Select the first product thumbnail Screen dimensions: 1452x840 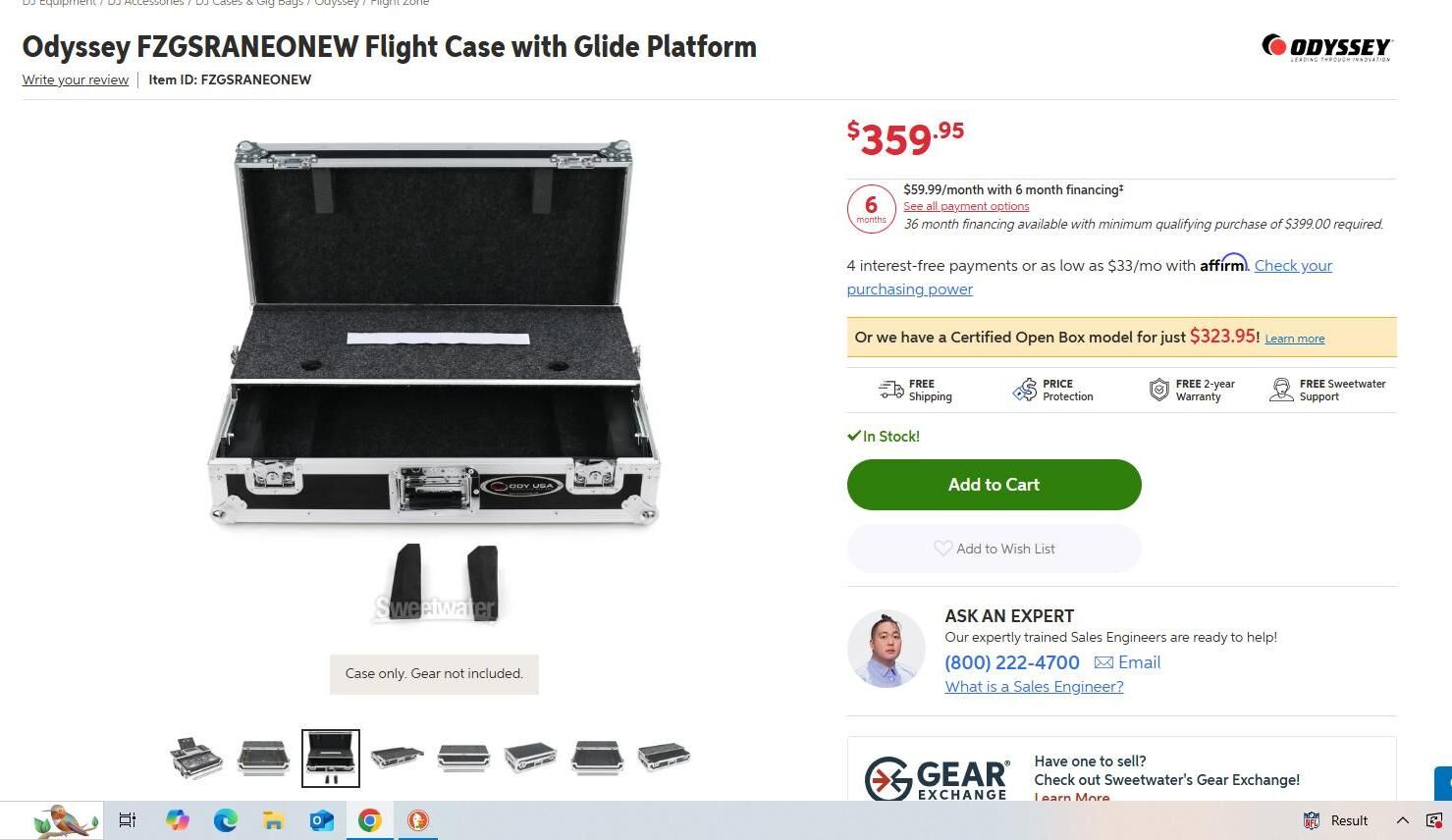(195, 757)
